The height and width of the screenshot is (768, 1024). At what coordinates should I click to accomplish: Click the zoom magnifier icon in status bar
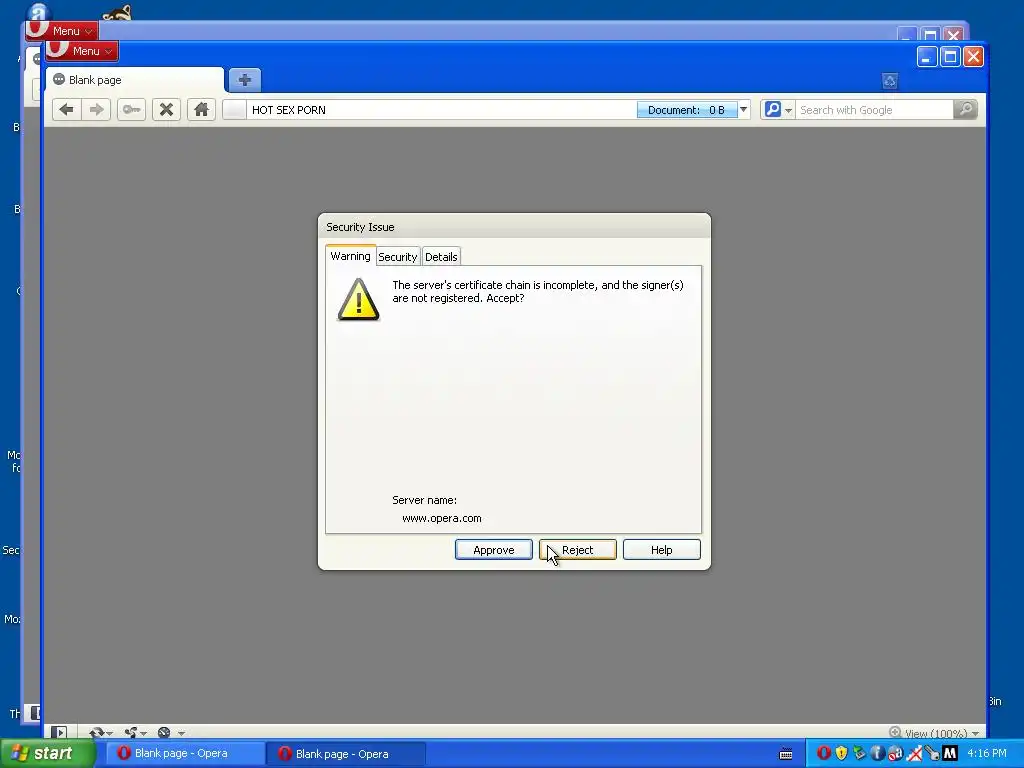coord(895,733)
